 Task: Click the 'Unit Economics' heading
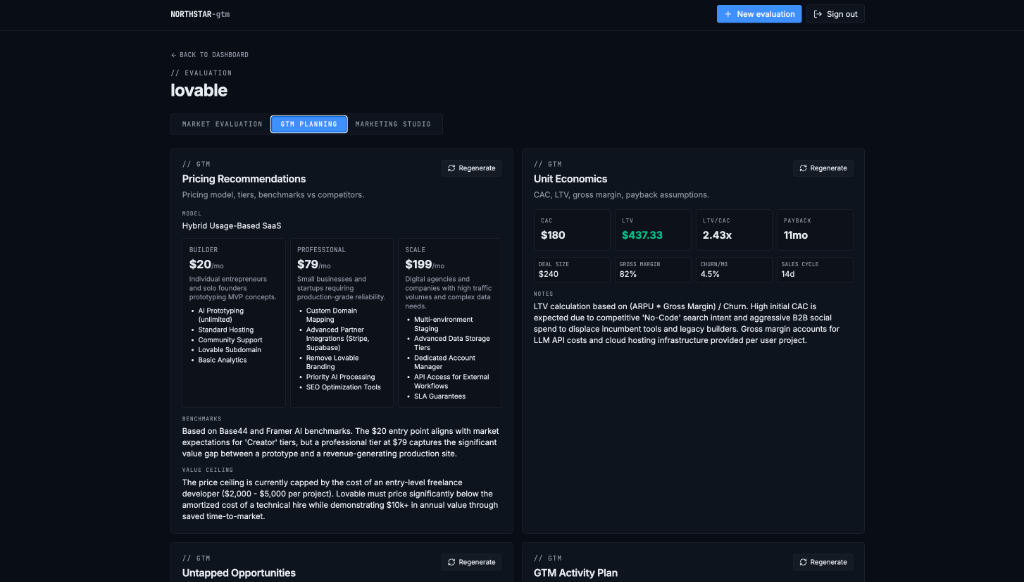click(x=570, y=179)
